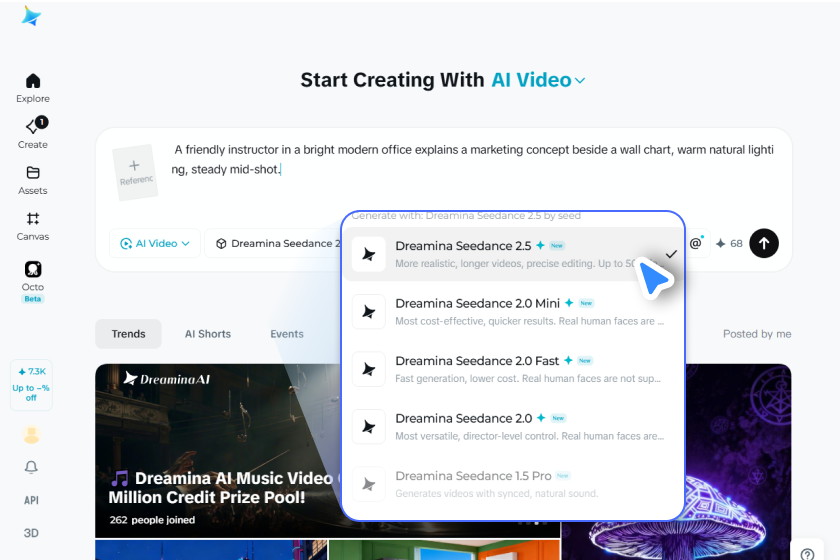The image size is (840, 560).
Task: Click the Seedance 2.0 Fast model icon
Action: (x=369, y=369)
